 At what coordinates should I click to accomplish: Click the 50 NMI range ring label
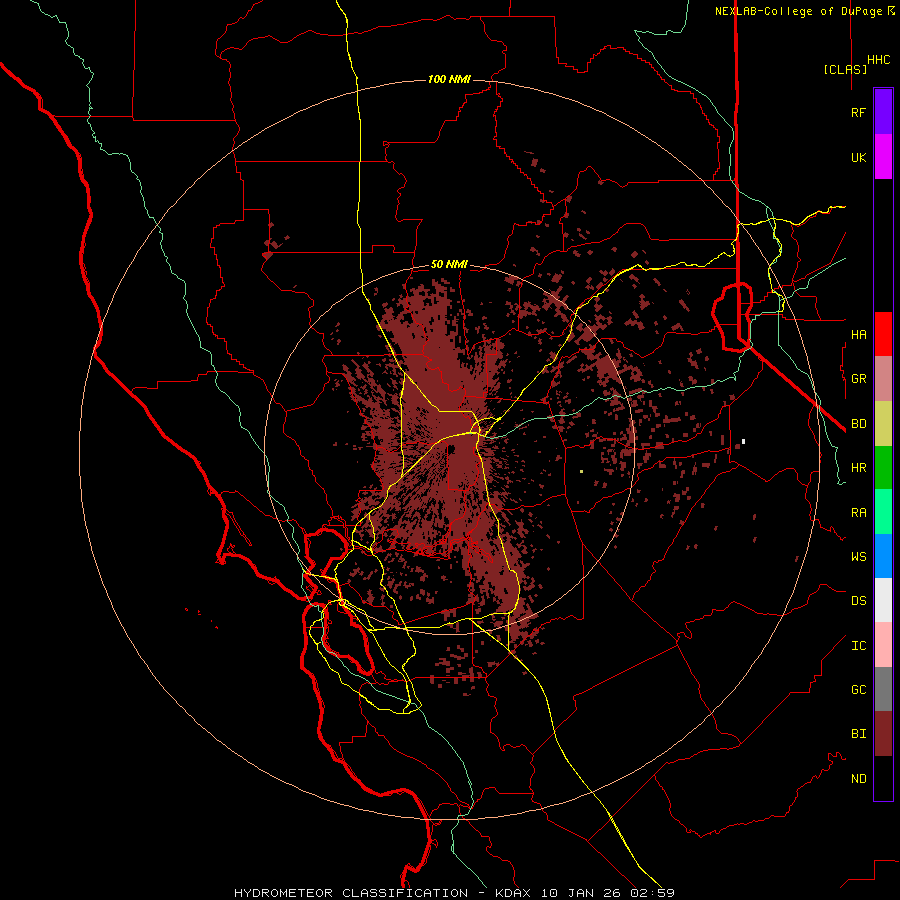click(x=449, y=264)
